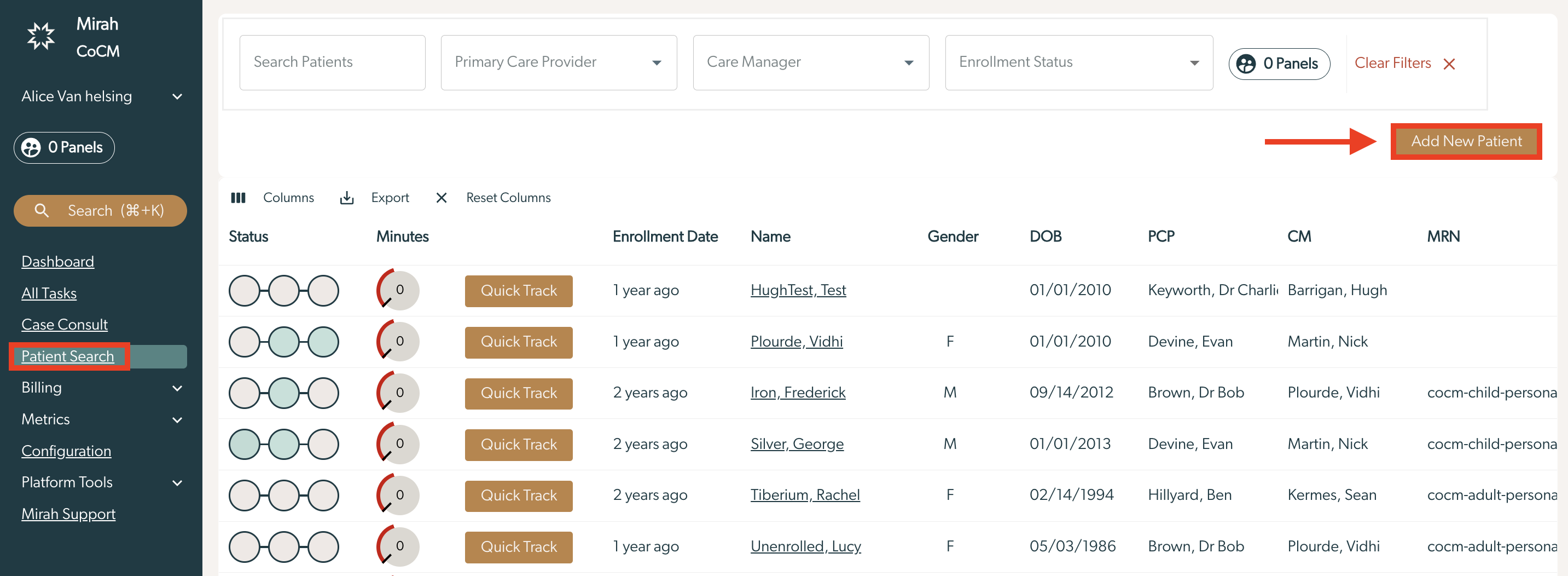1568x576 pixels.
Task: Click status circles for Silver, George
Action: click(x=283, y=444)
